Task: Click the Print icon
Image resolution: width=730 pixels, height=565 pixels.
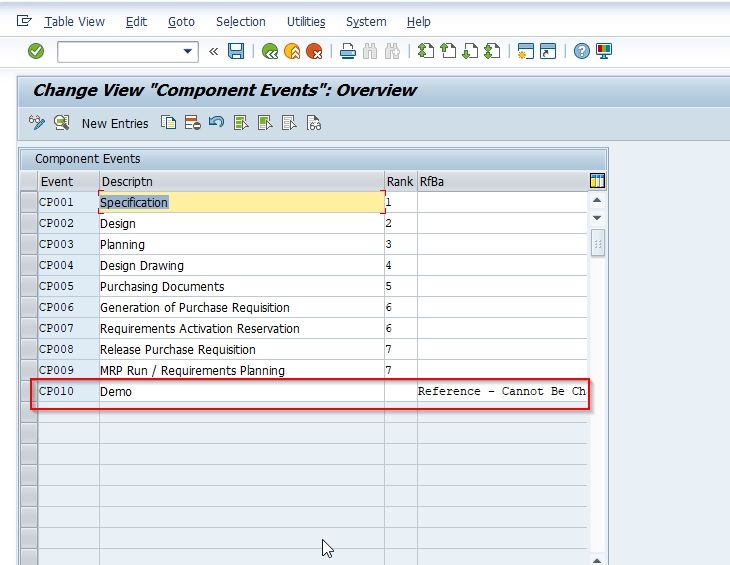Action: pos(348,51)
